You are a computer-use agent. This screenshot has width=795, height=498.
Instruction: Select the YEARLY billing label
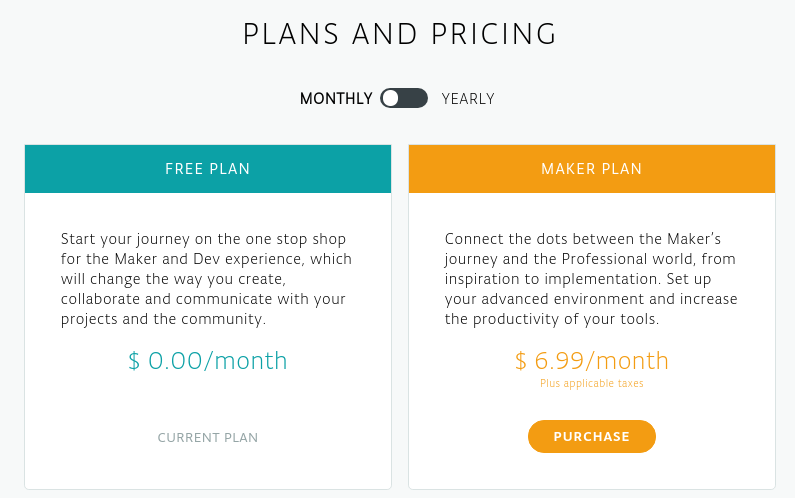coord(468,99)
